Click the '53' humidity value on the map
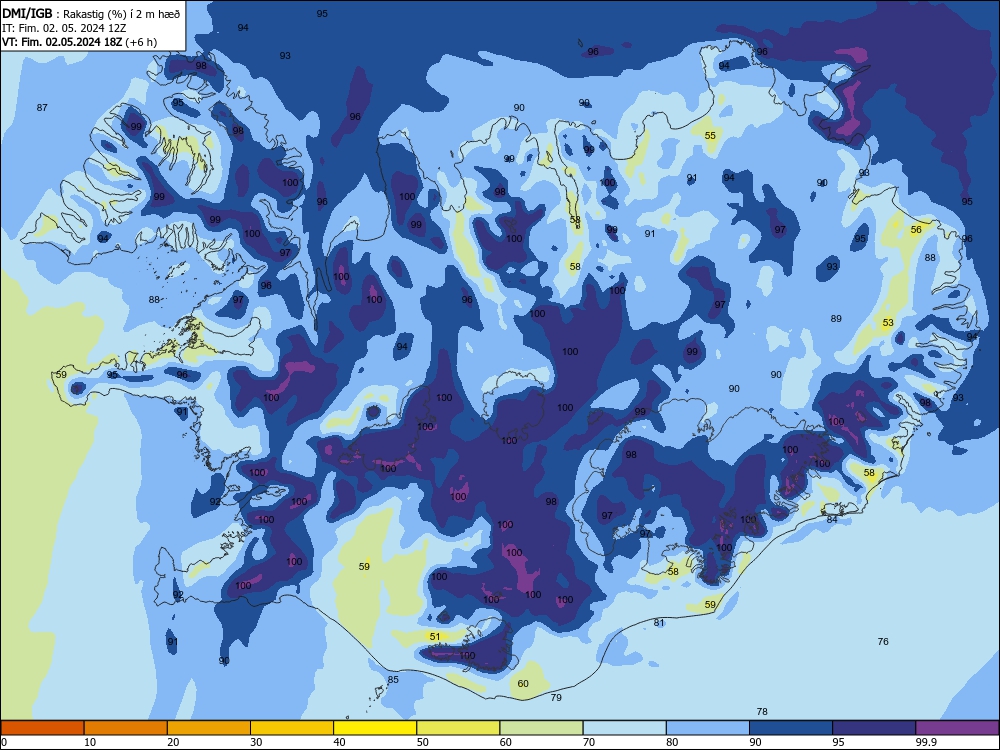Image resolution: width=1000 pixels, height=750 pixels. coord(888,323)
